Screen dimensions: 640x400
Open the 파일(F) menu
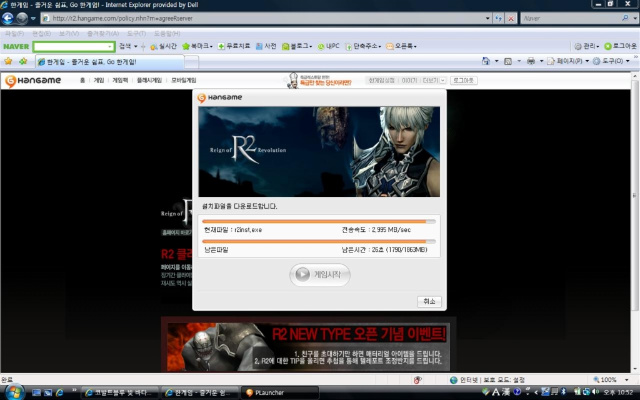14,33
